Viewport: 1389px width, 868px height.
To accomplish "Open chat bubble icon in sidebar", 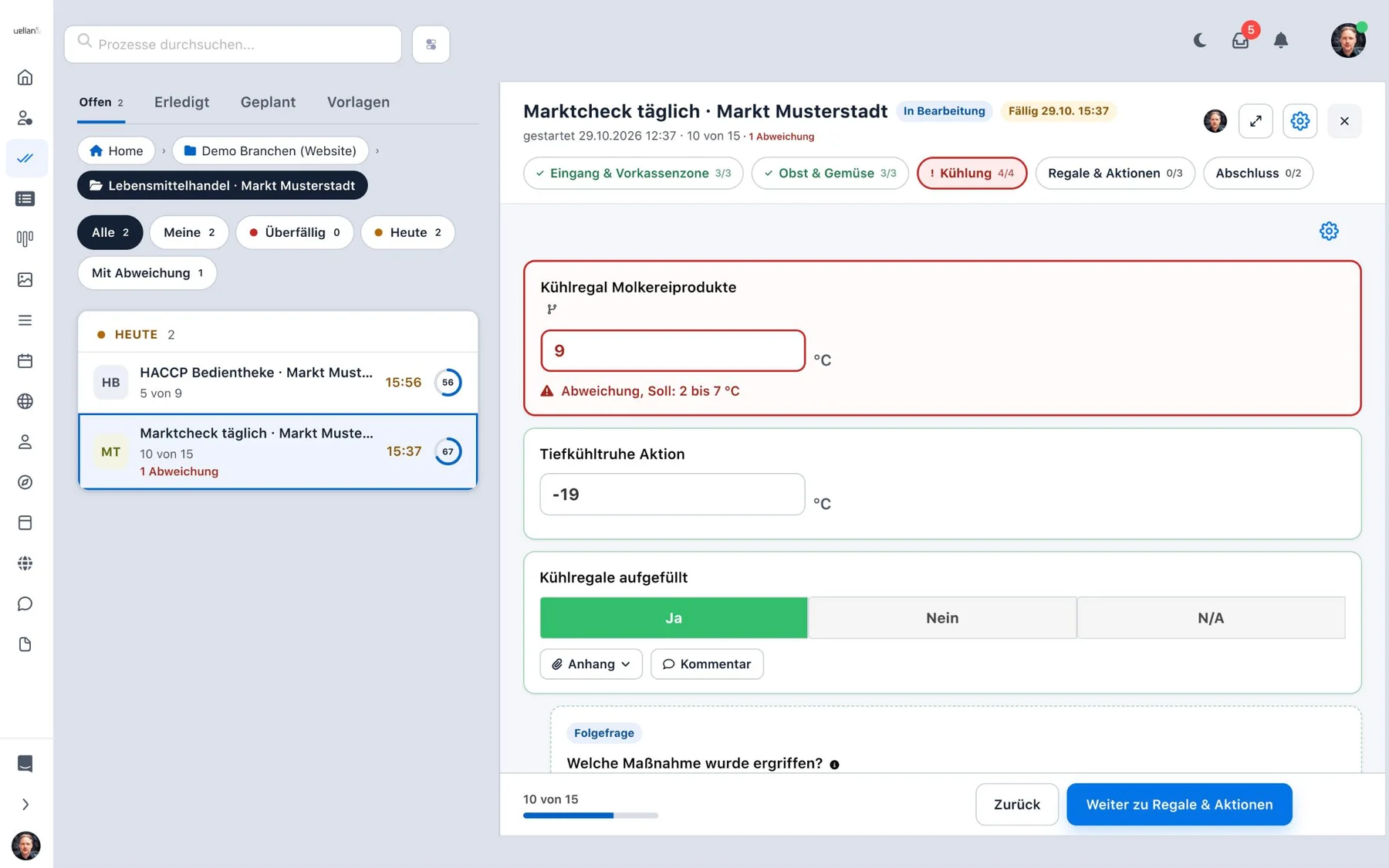I will (25, 603).
